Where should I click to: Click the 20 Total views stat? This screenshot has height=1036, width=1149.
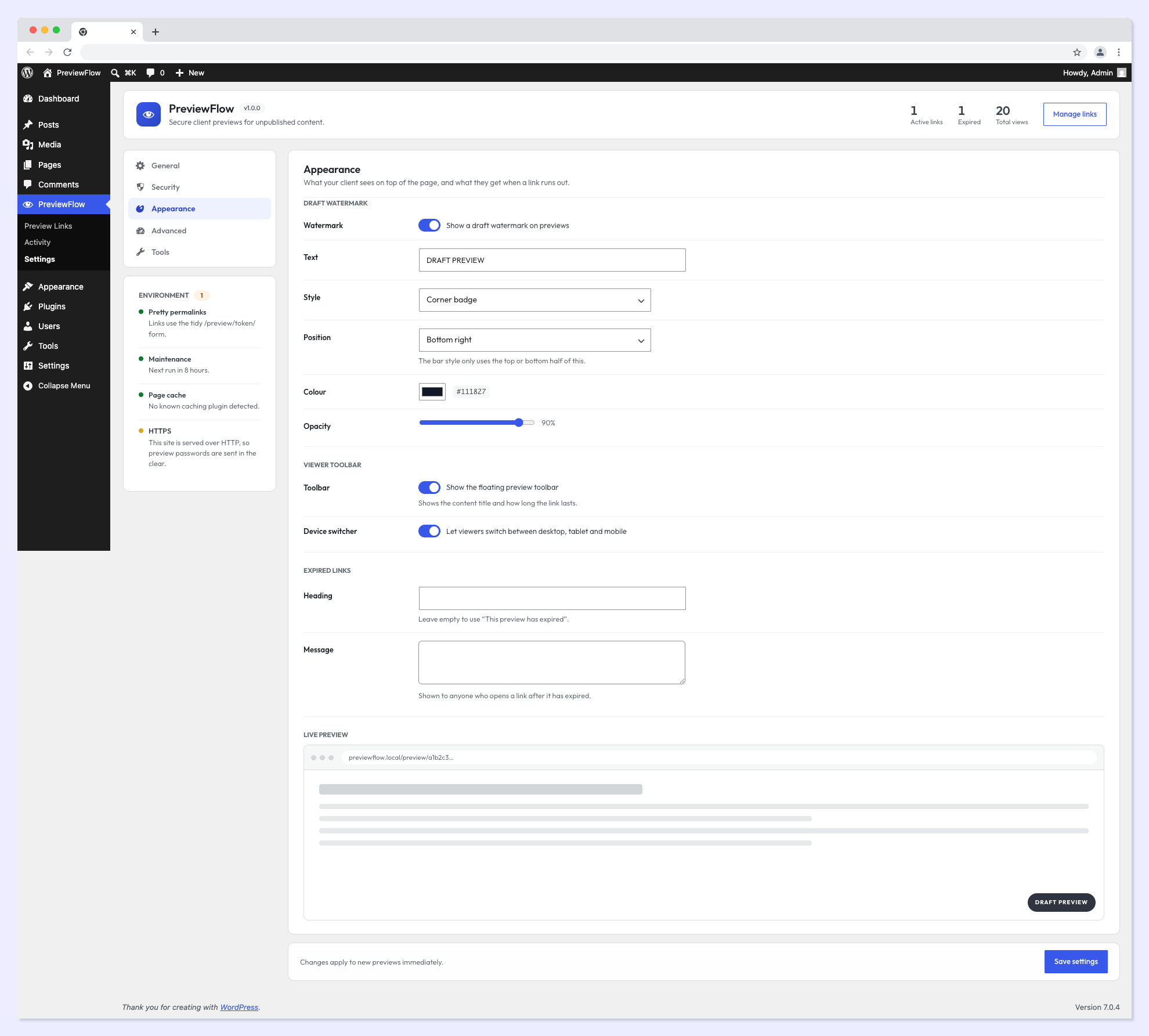pyautogui.click(x=1011, y=114)
